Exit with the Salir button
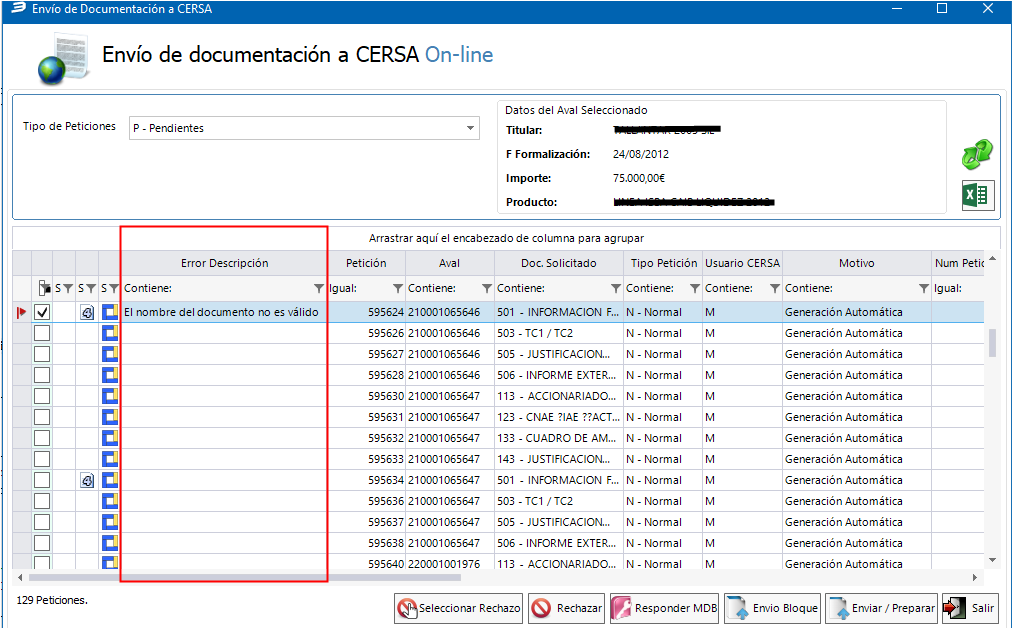1013x628 pixels. click(969, 608)
